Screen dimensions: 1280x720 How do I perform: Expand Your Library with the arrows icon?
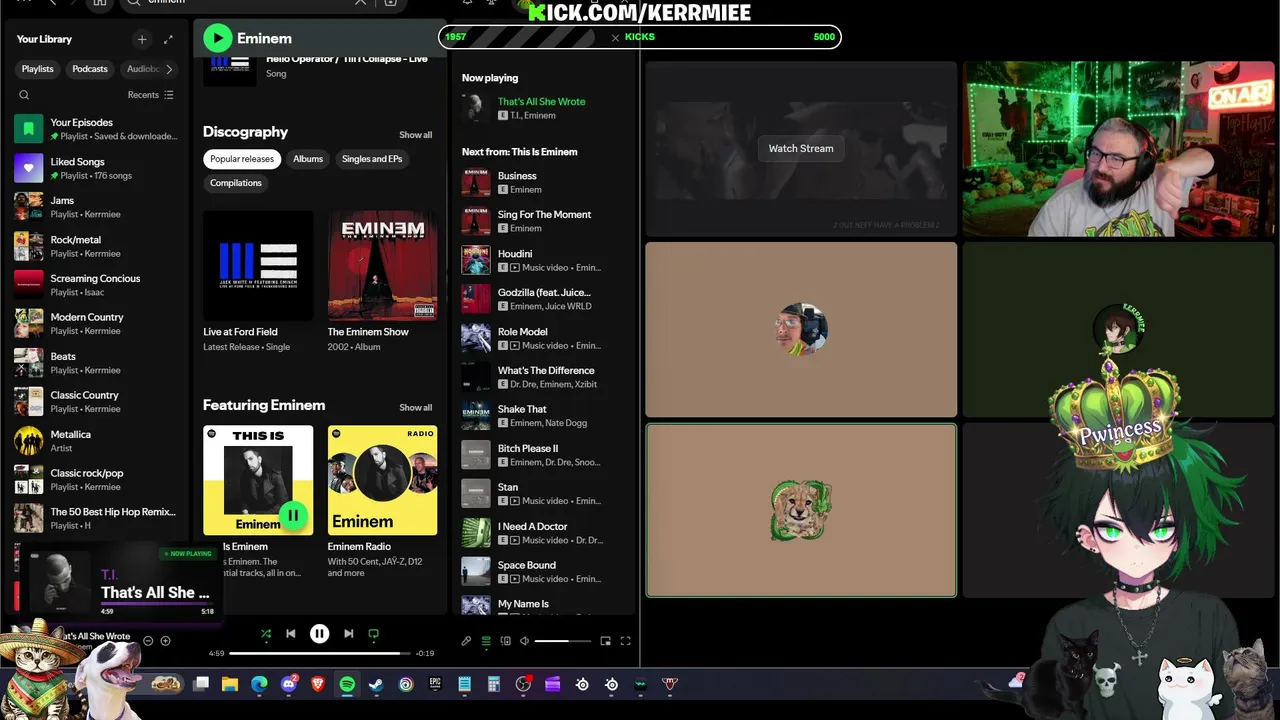click(168, 39)
